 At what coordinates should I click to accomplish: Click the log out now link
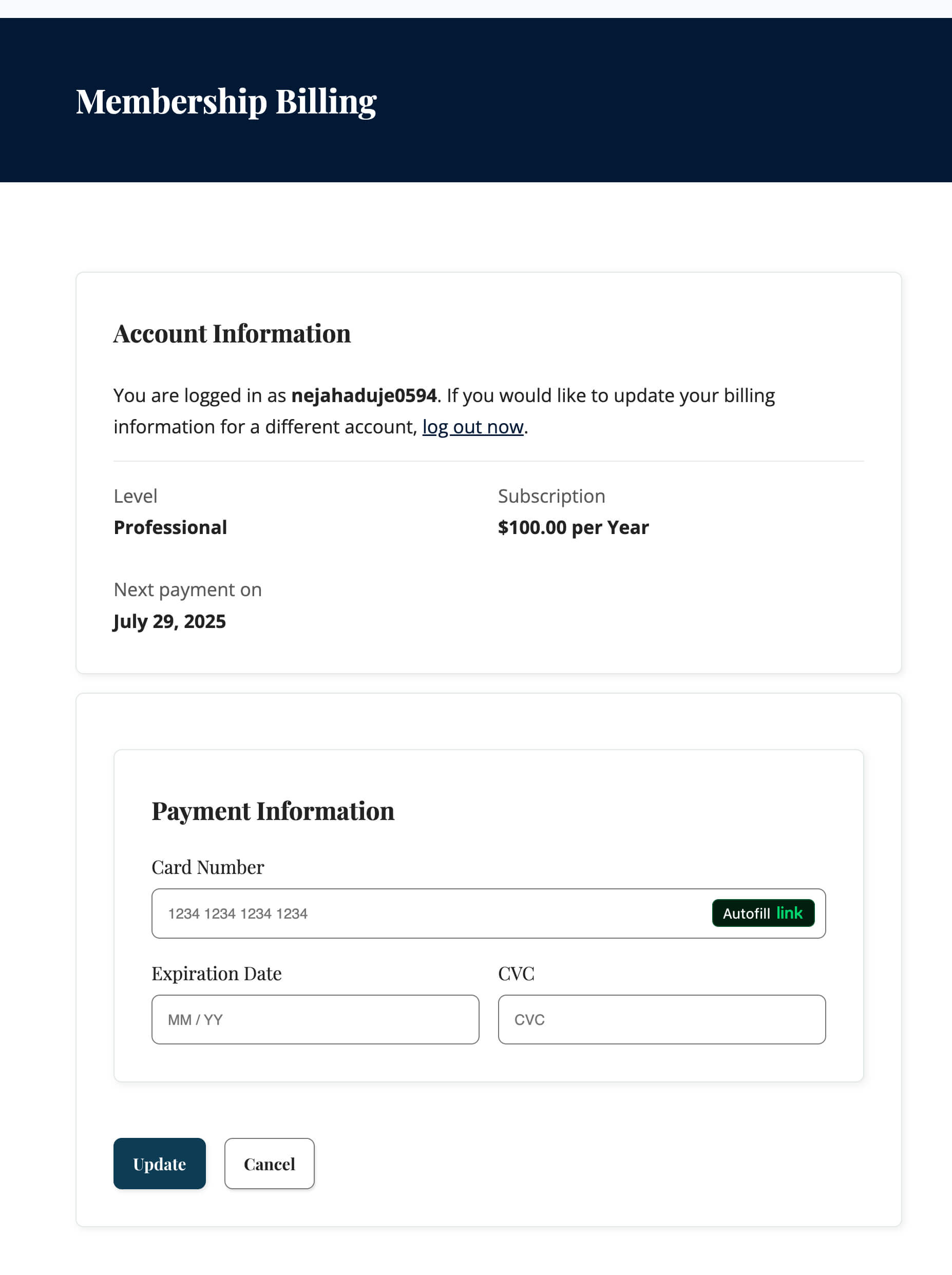(472, 427)
